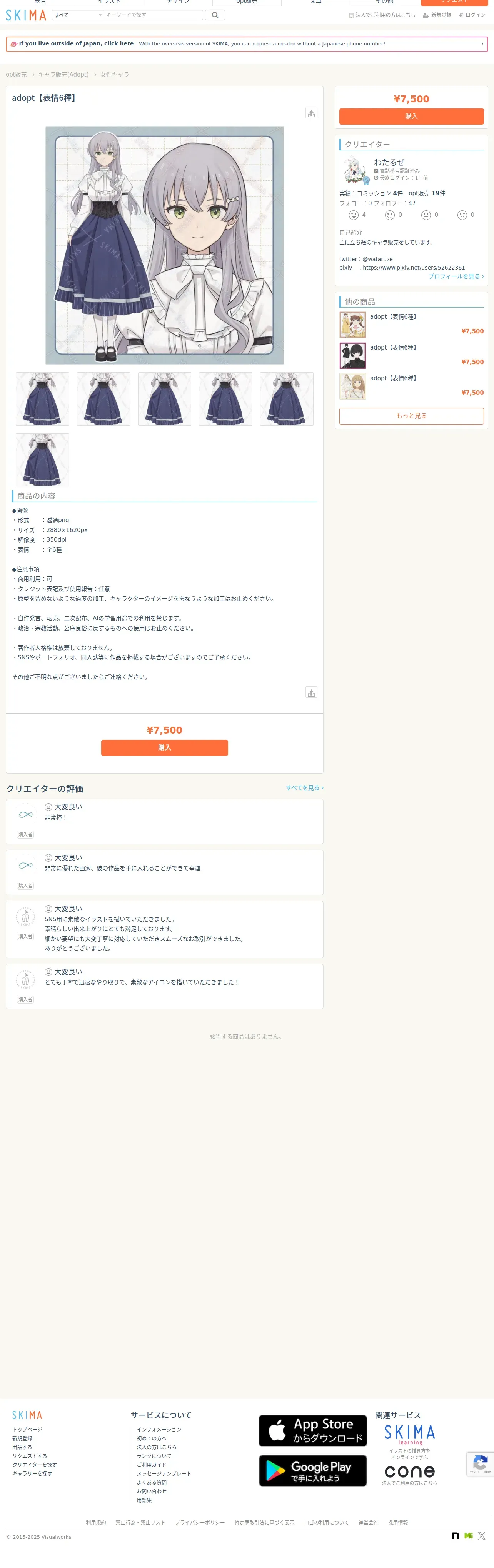Click App Store download badge

tap(312, 1430)
